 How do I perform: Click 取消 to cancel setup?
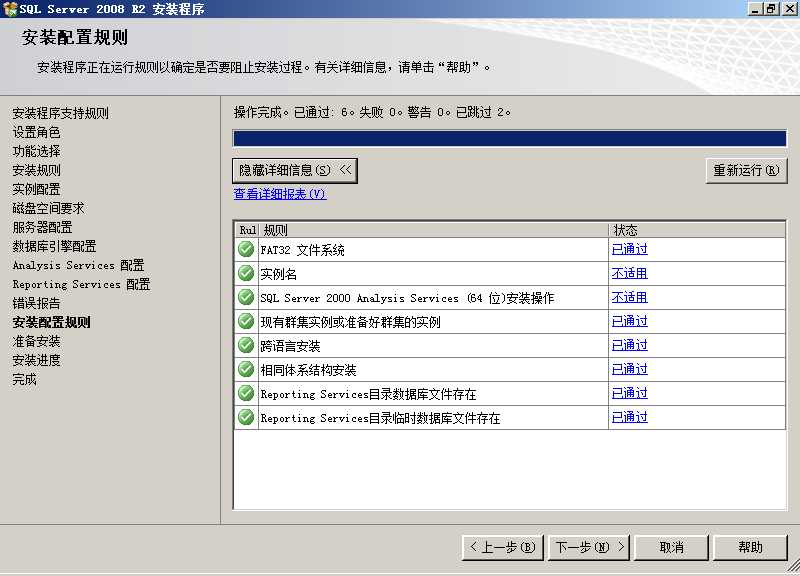(x=671, y=547)
